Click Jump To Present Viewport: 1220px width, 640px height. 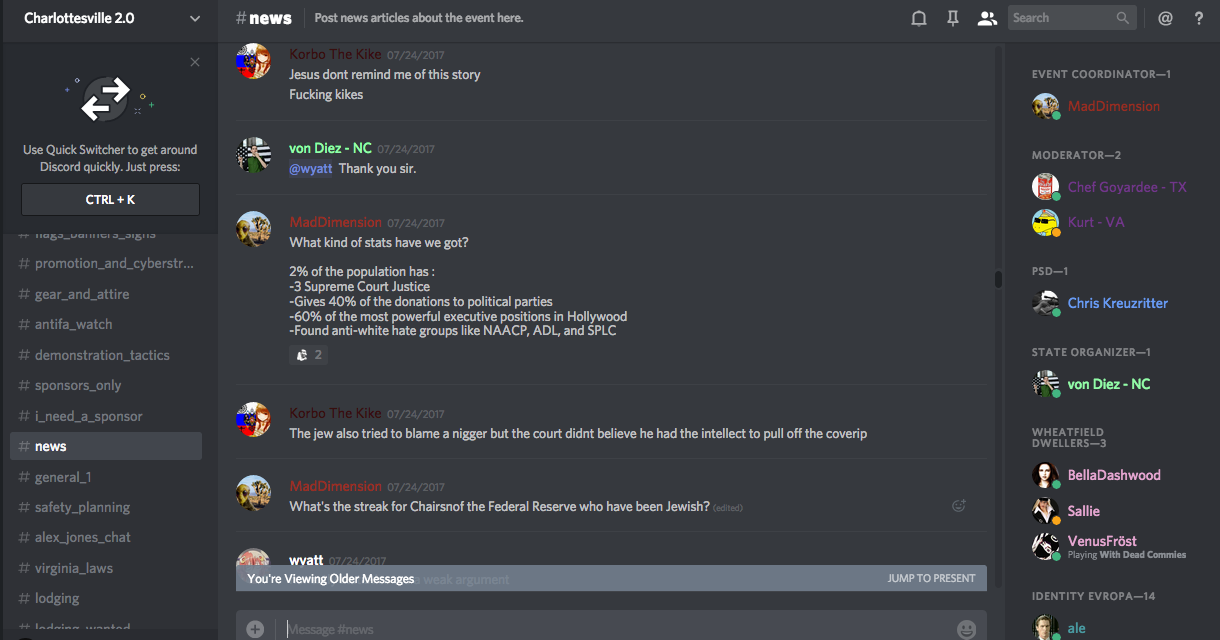click(x=931, y=578)
